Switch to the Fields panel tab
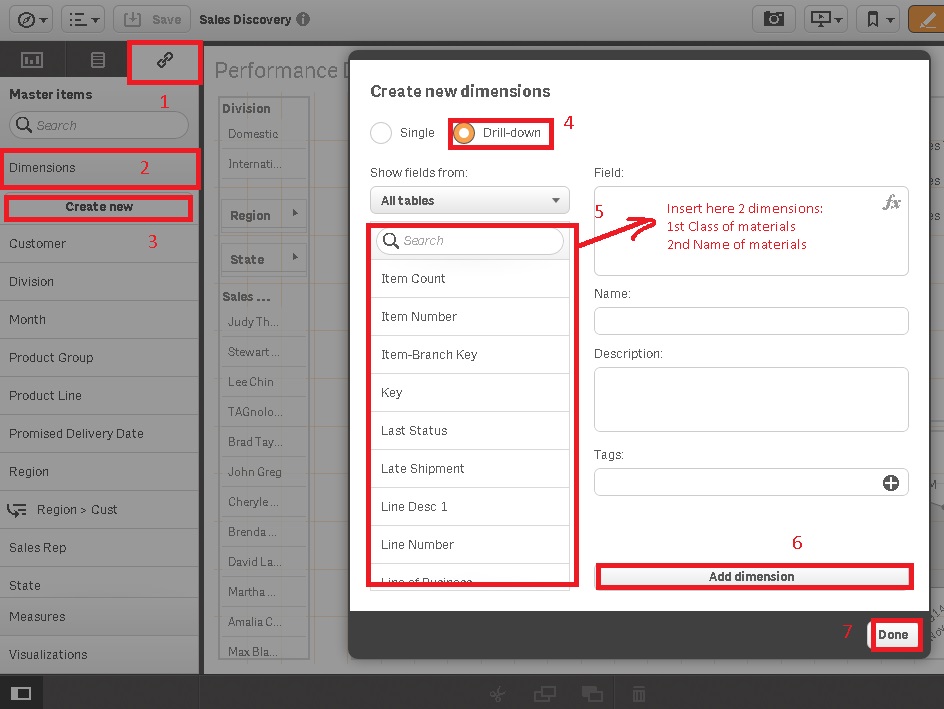 [97, 60]
